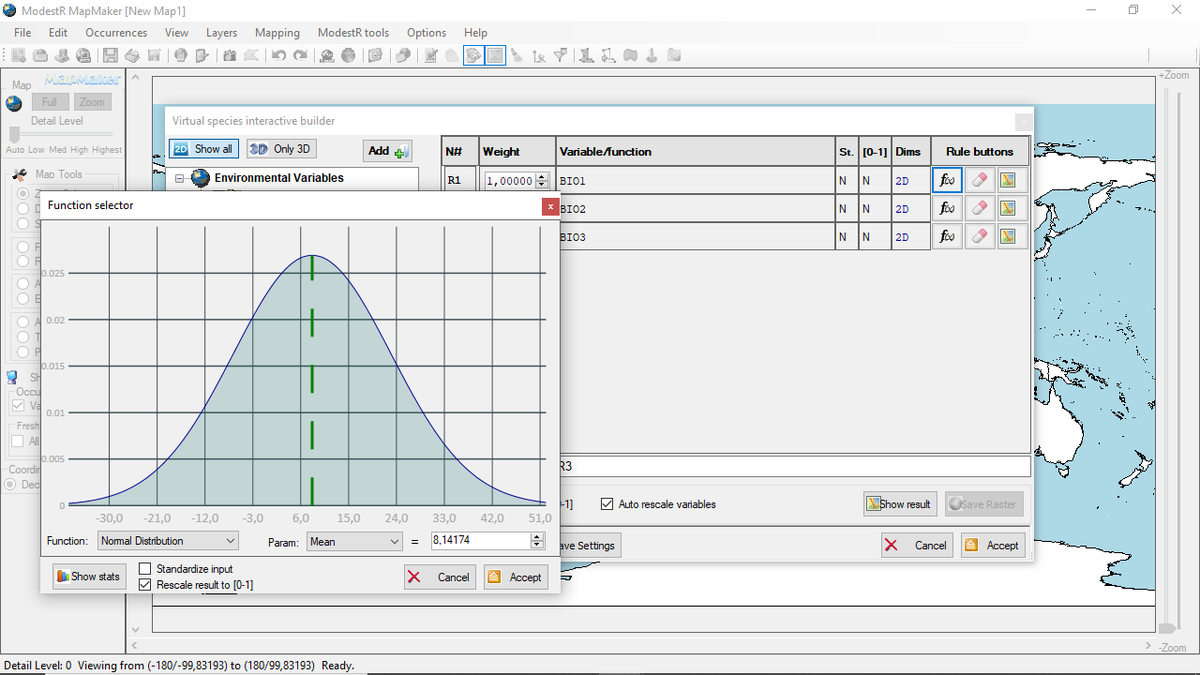
Task: Close the Function selector dialog
Action: (550, 206)
